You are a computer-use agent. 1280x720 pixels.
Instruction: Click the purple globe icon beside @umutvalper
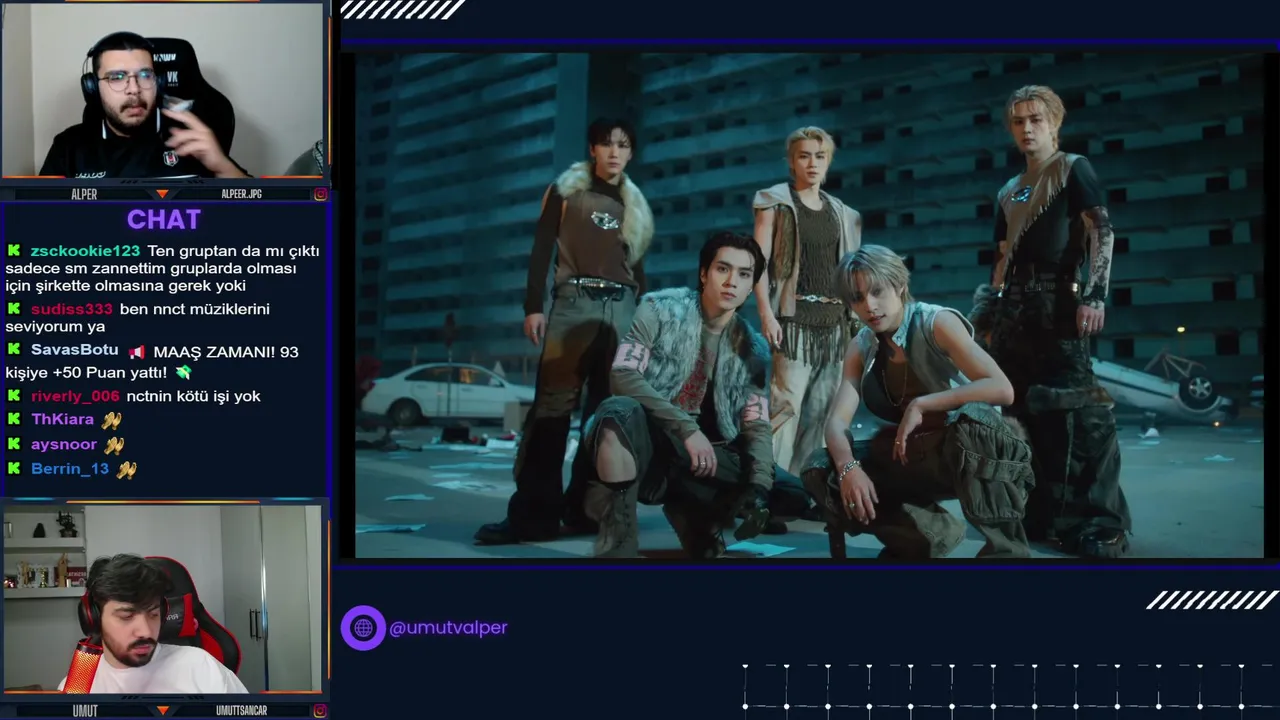coord(363,628)
